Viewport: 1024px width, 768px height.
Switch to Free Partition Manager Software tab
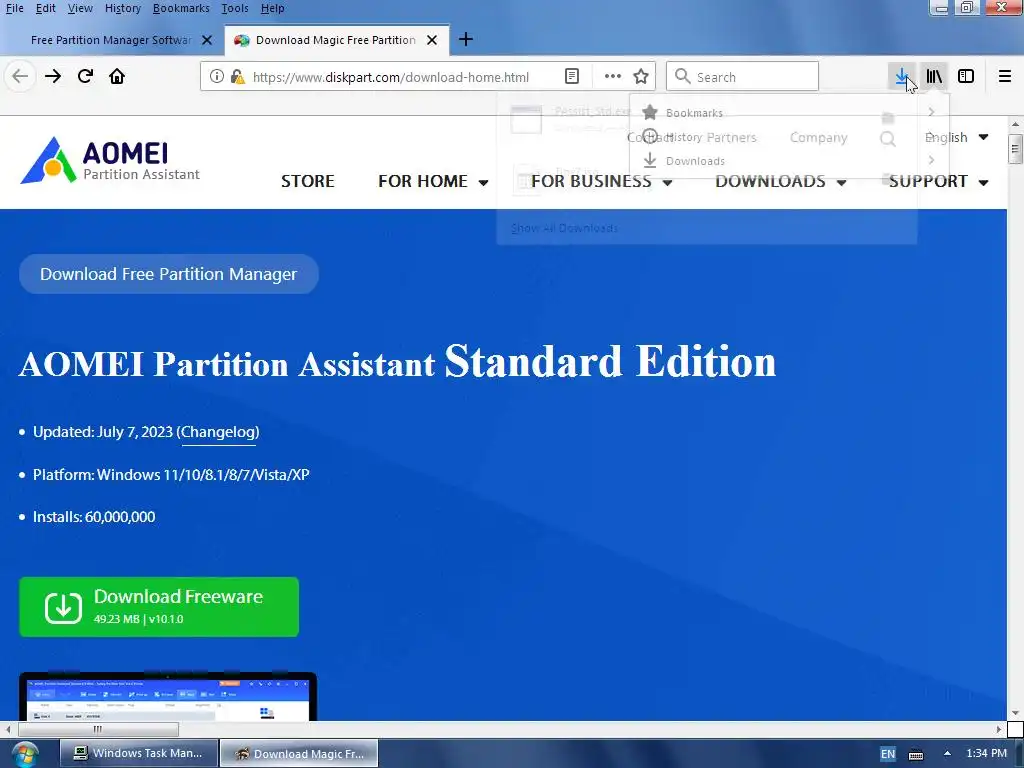[x=112, y=40]
